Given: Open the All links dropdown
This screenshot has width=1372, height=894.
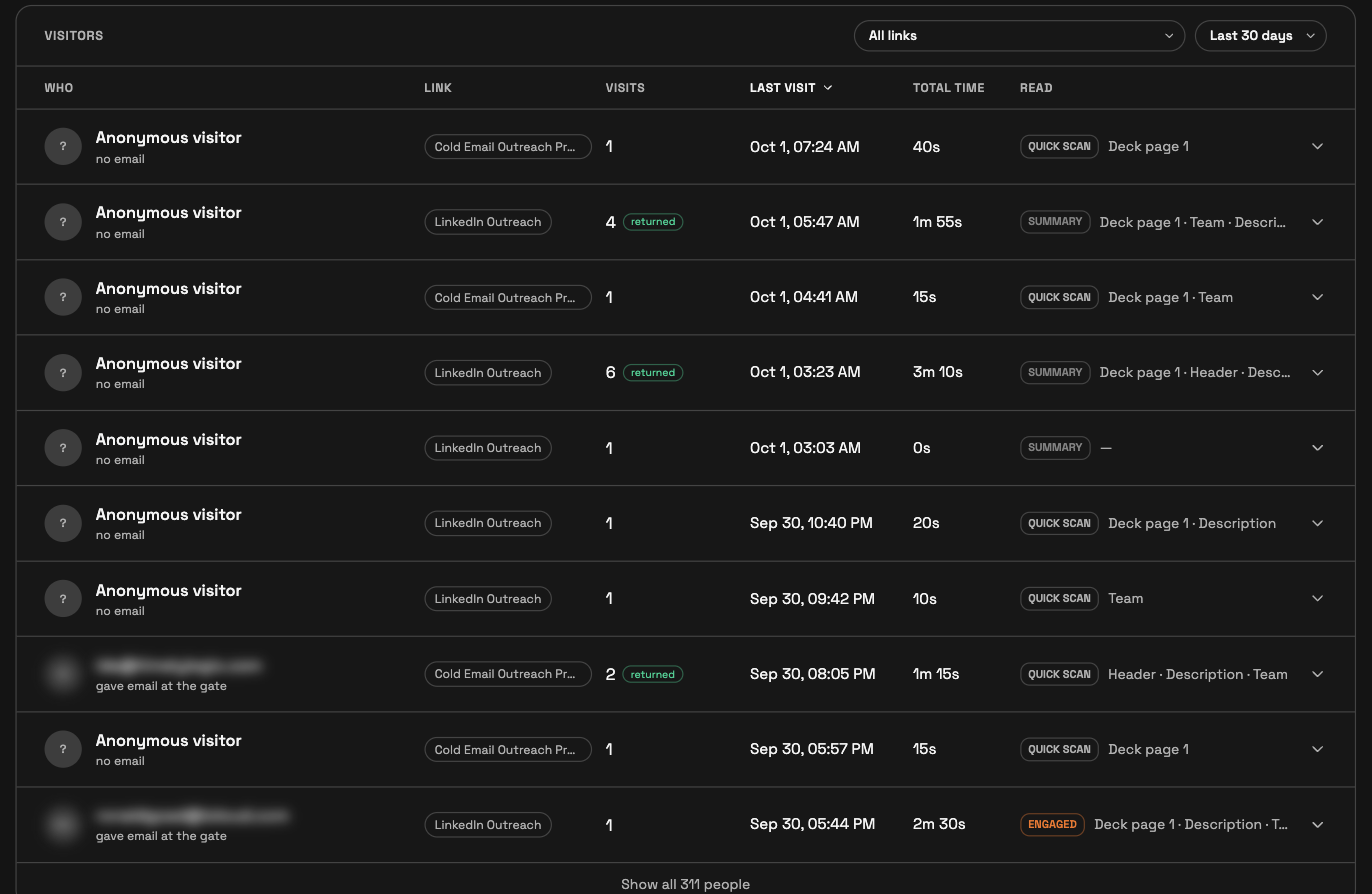Looking at the screenshot, I should pos(1019,36).
